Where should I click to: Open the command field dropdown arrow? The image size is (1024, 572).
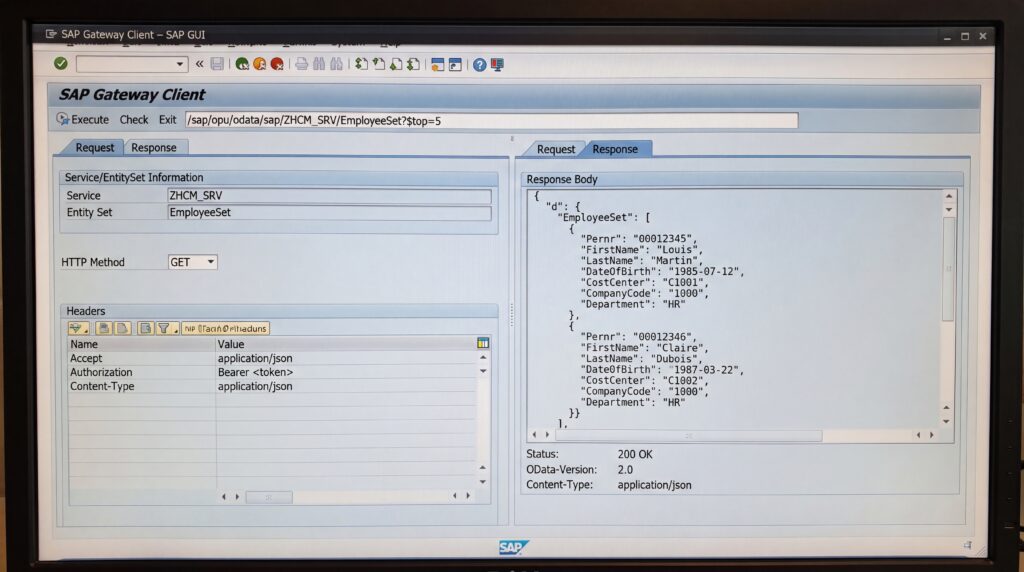tap(180, 64)
